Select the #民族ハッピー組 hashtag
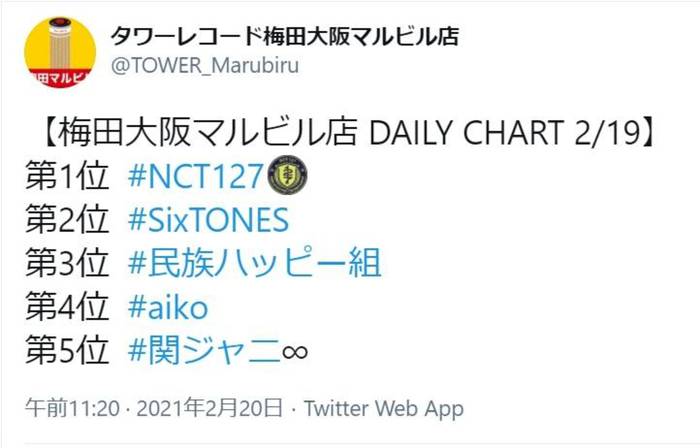 (254, 263)
